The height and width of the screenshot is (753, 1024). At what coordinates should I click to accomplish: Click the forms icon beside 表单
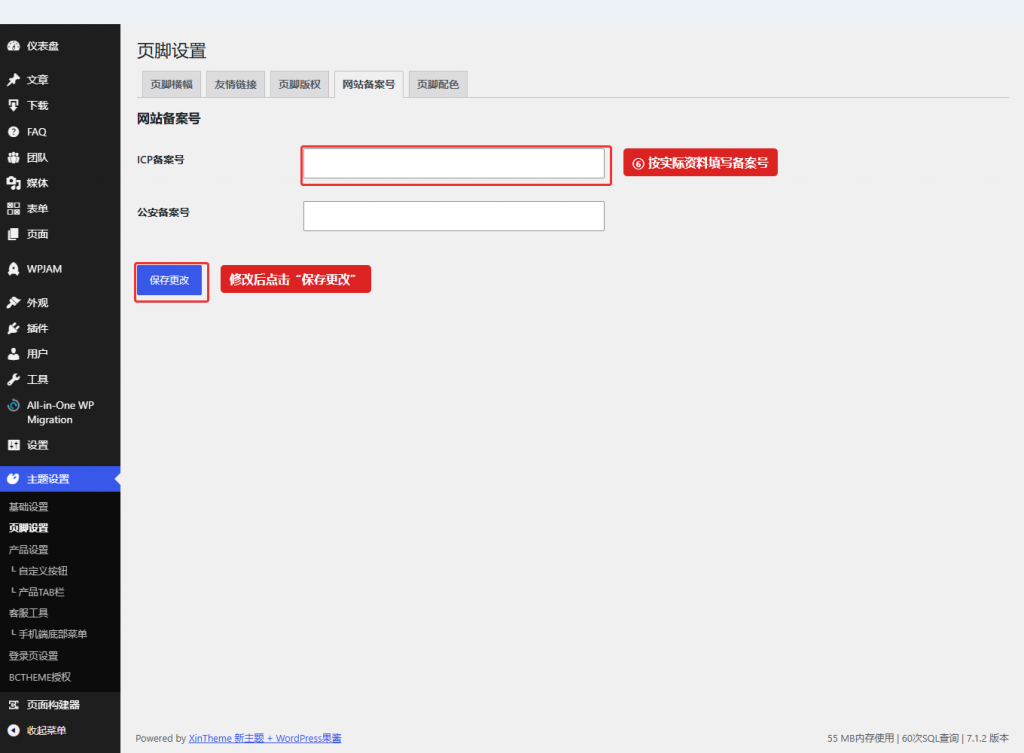(13, 208)
